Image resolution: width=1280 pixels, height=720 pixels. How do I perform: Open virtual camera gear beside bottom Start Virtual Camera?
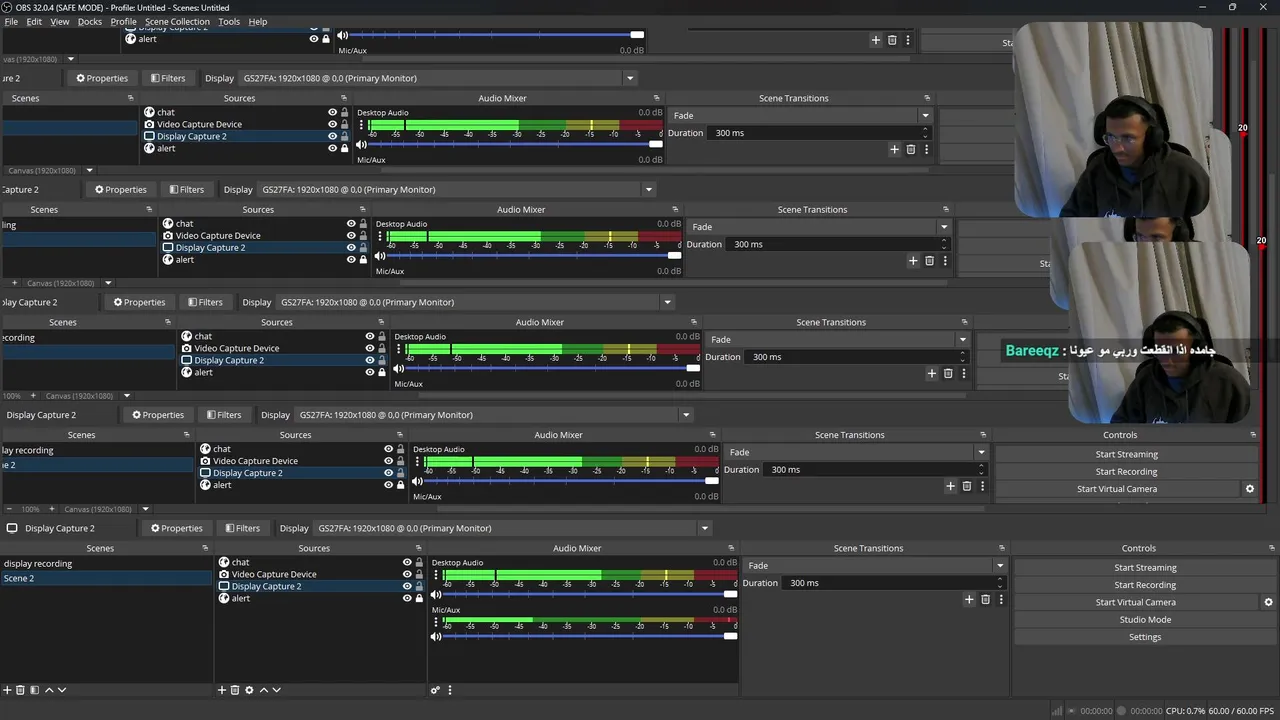1269,602
